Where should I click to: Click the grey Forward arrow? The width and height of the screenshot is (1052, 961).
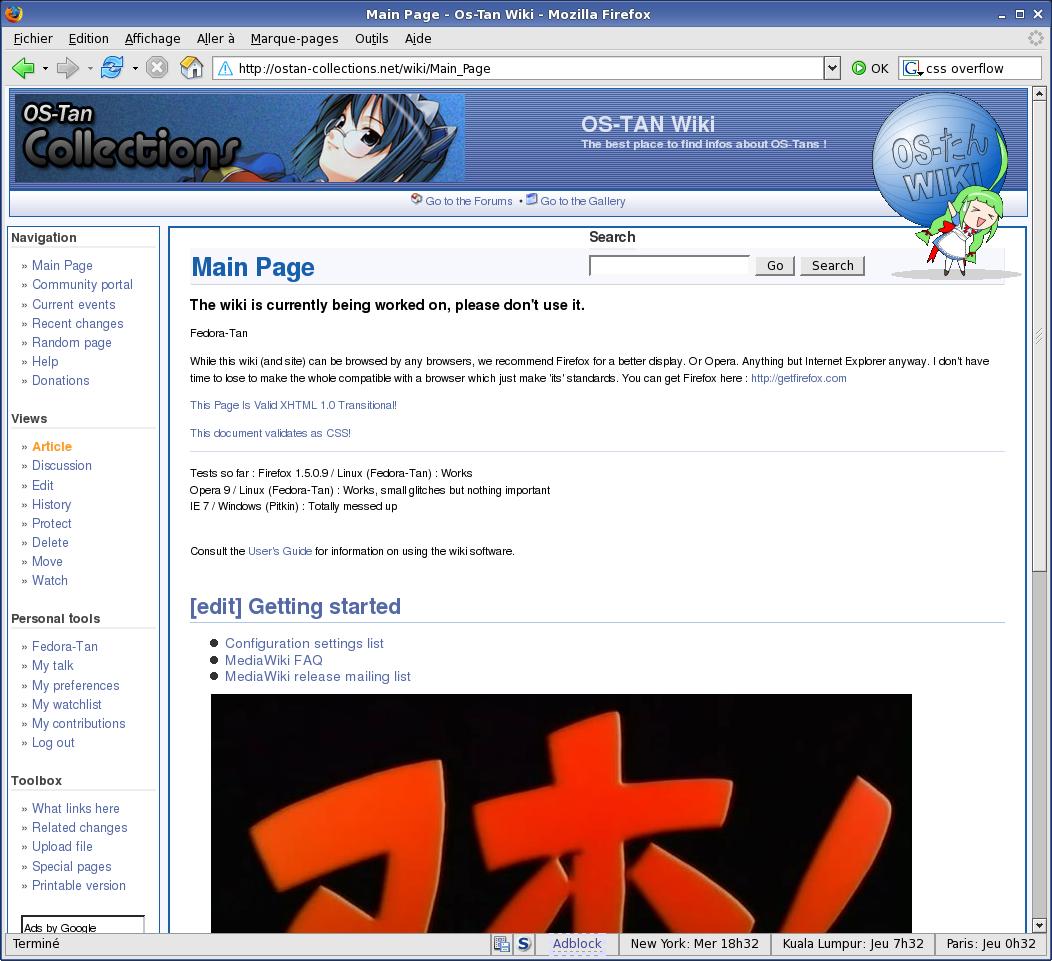click(67, 68)
